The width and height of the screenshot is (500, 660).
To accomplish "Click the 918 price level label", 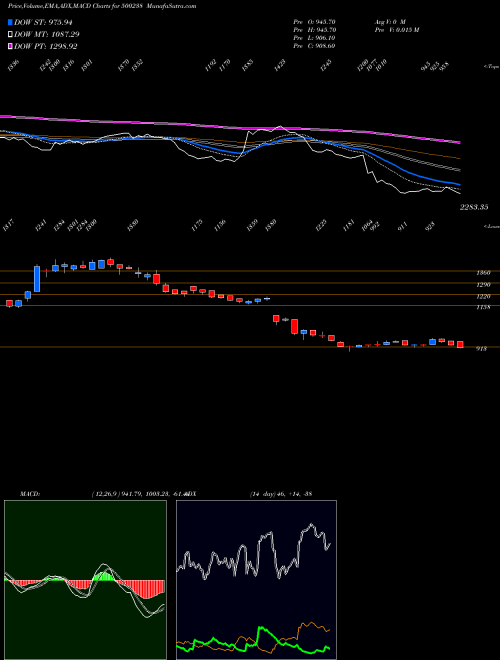I will click(481, 349).
